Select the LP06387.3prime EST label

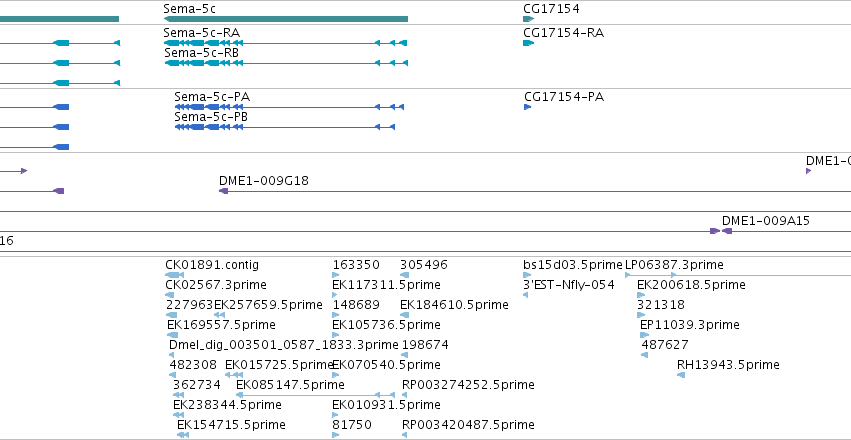[x=675, y=265]
